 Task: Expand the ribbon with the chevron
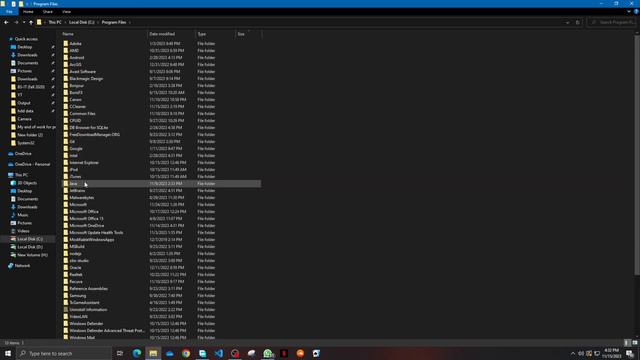tap(629, 12)
